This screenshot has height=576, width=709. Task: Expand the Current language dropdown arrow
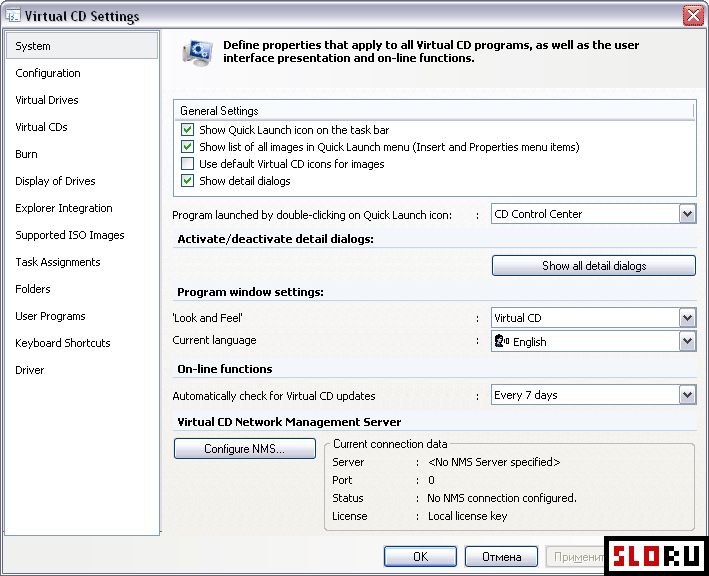(x=687, y=341)
